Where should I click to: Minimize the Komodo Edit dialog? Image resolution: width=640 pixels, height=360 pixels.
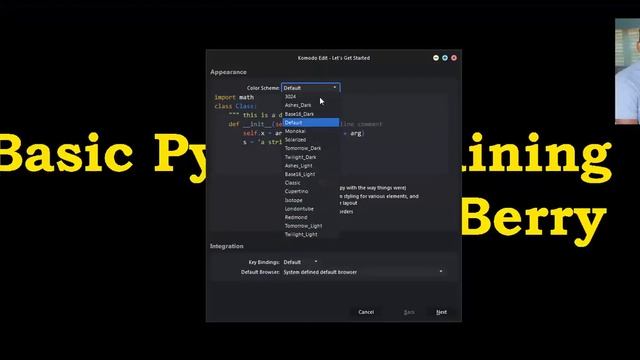[436, 58]
